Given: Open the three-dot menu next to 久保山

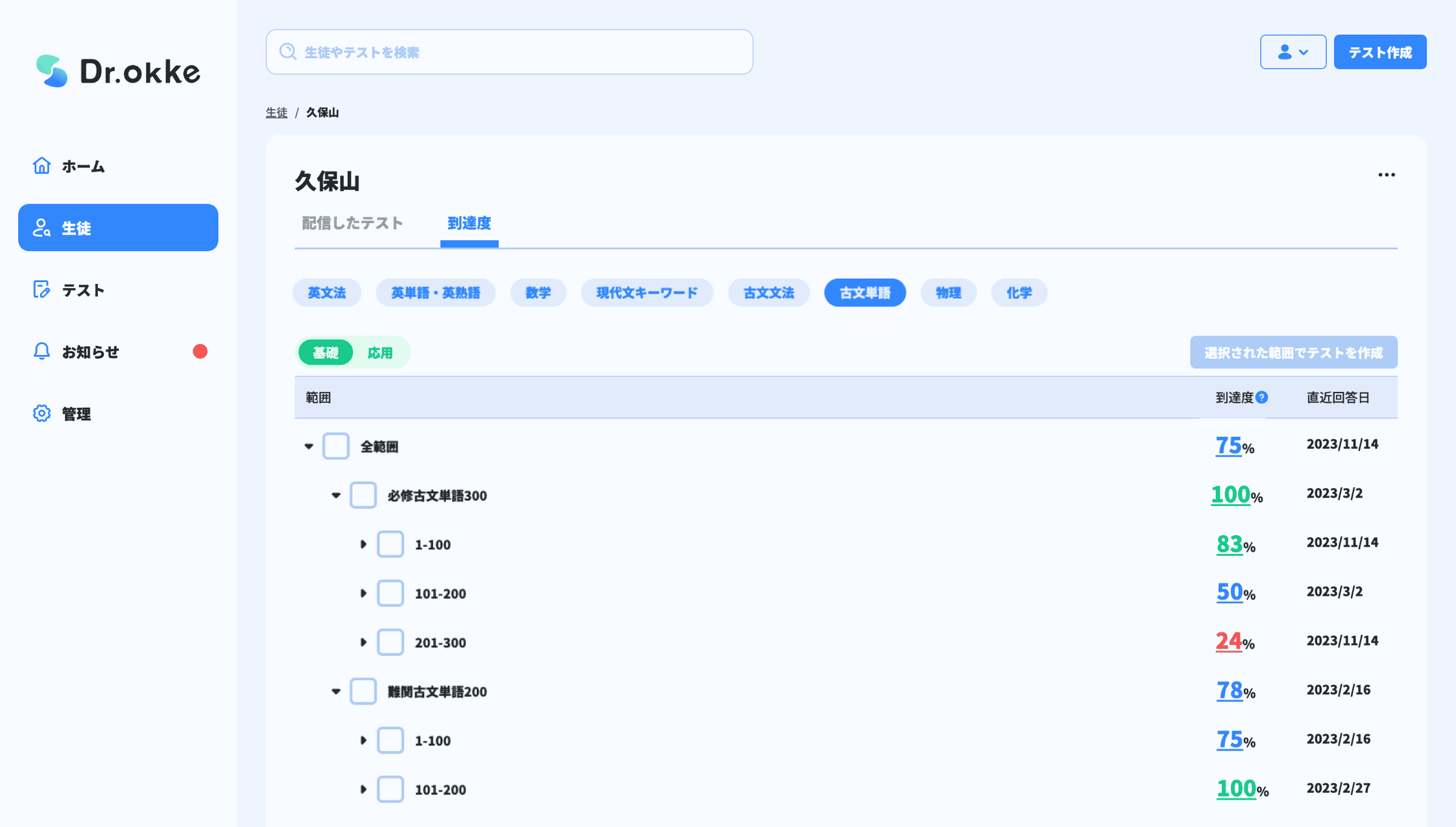Looking at the screenshot, I should [x=1387, y=175].
